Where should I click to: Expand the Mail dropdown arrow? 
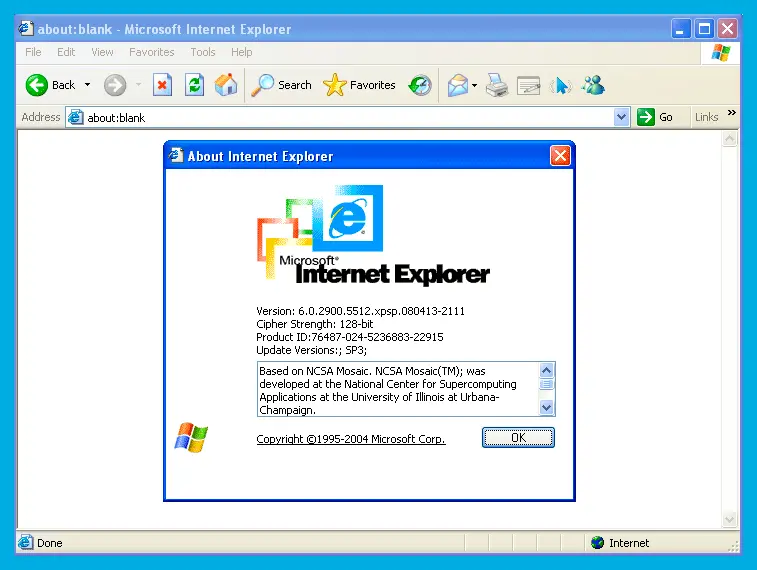(x=475, y=85)
